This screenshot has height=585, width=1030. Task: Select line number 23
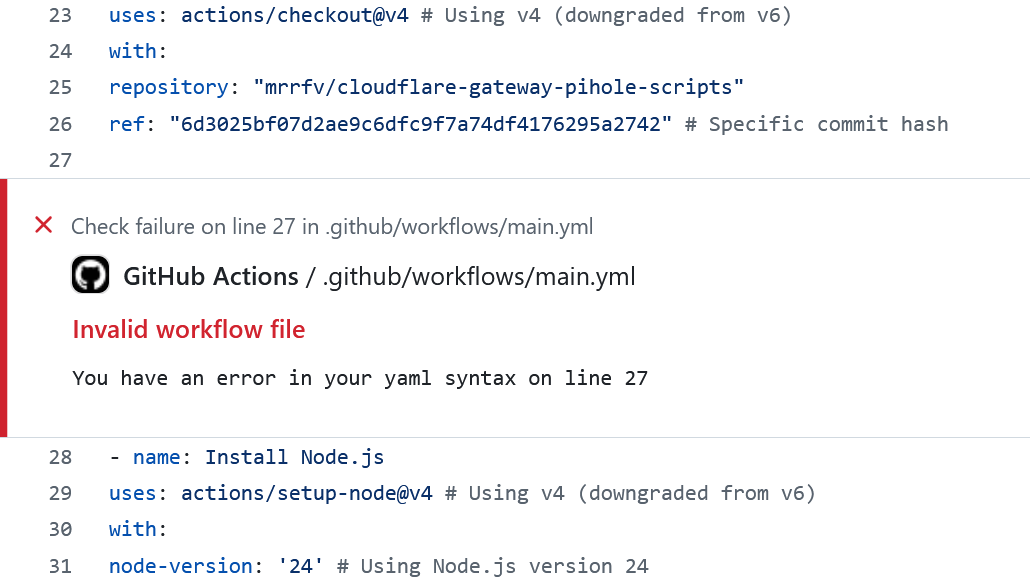[60, 15]
